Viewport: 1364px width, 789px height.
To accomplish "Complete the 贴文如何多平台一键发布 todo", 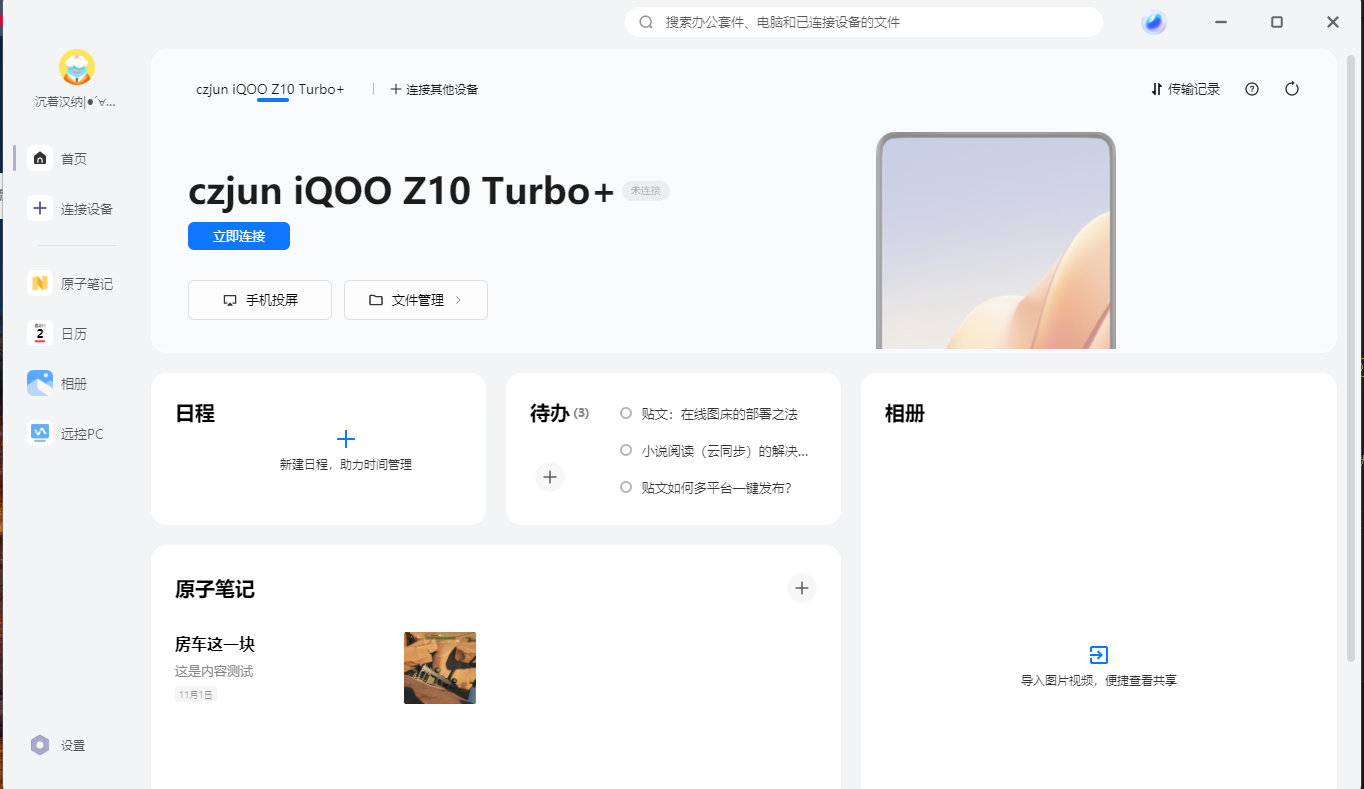I will click(x=626, y=487).
